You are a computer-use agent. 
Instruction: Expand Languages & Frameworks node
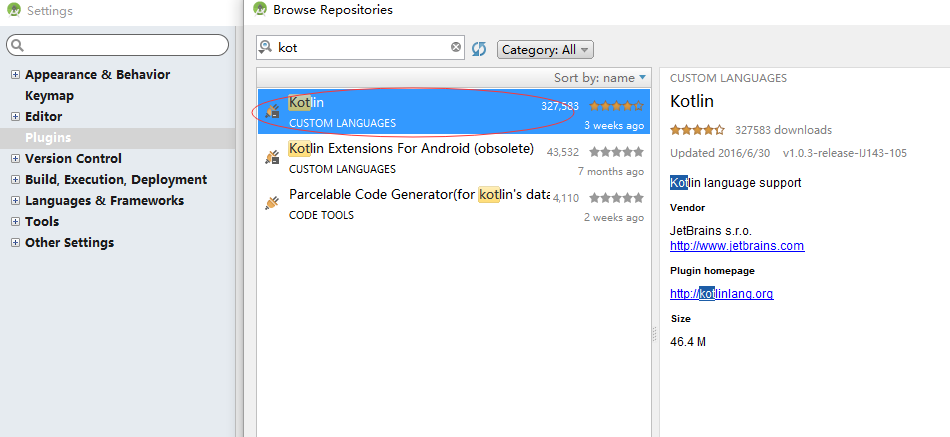tap(16, 201)
